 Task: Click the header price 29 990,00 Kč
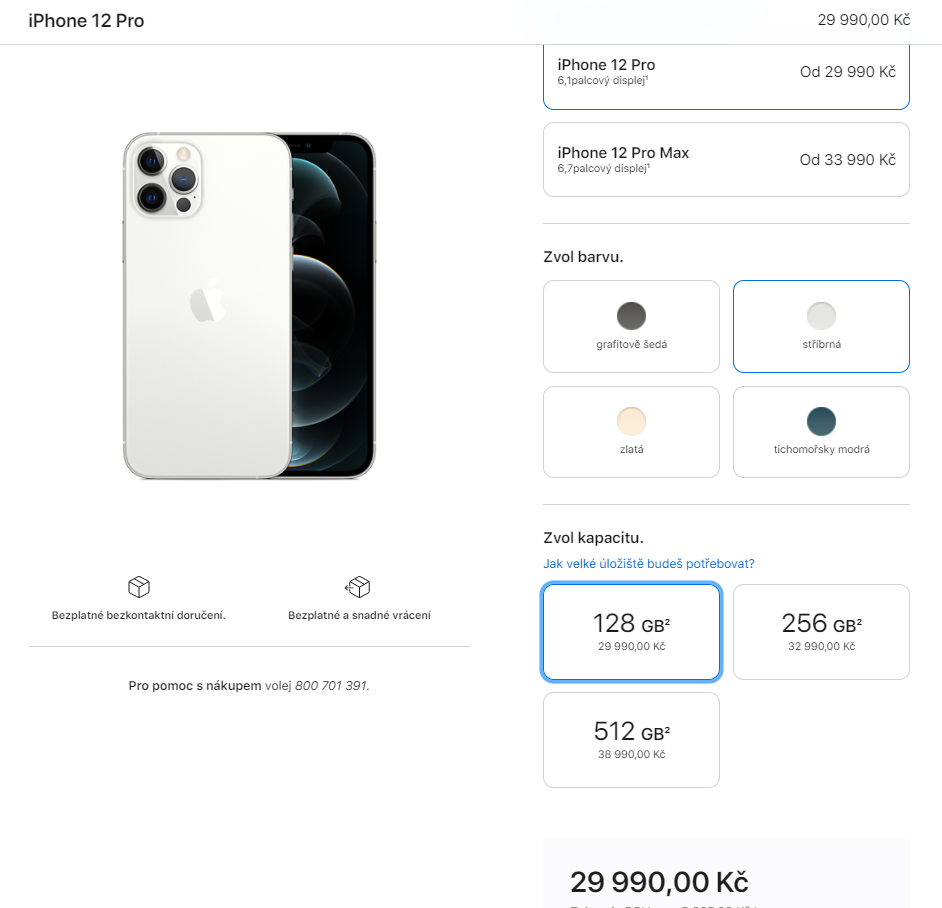point(862,21)
